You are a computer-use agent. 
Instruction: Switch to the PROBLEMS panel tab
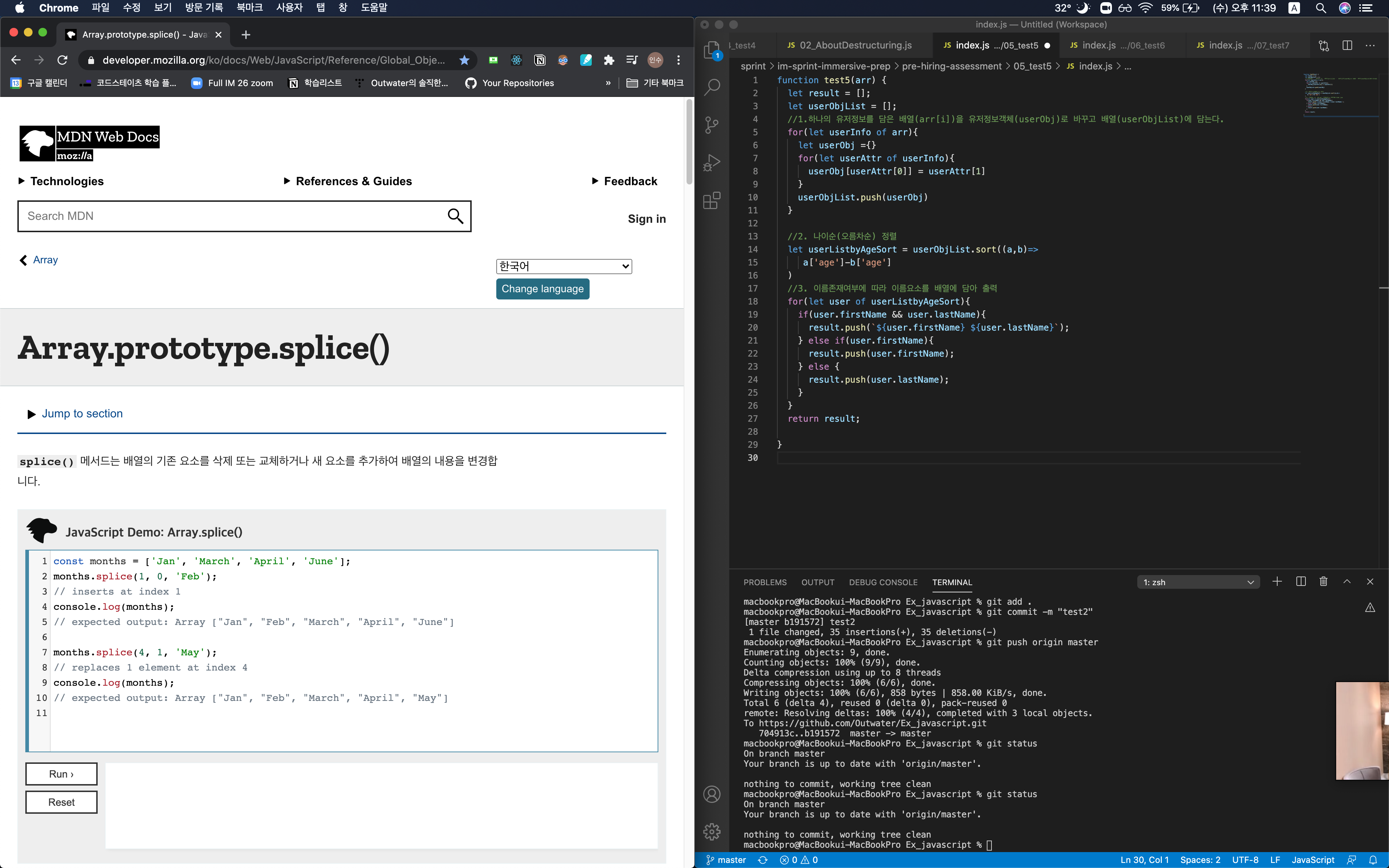point(765,582)
